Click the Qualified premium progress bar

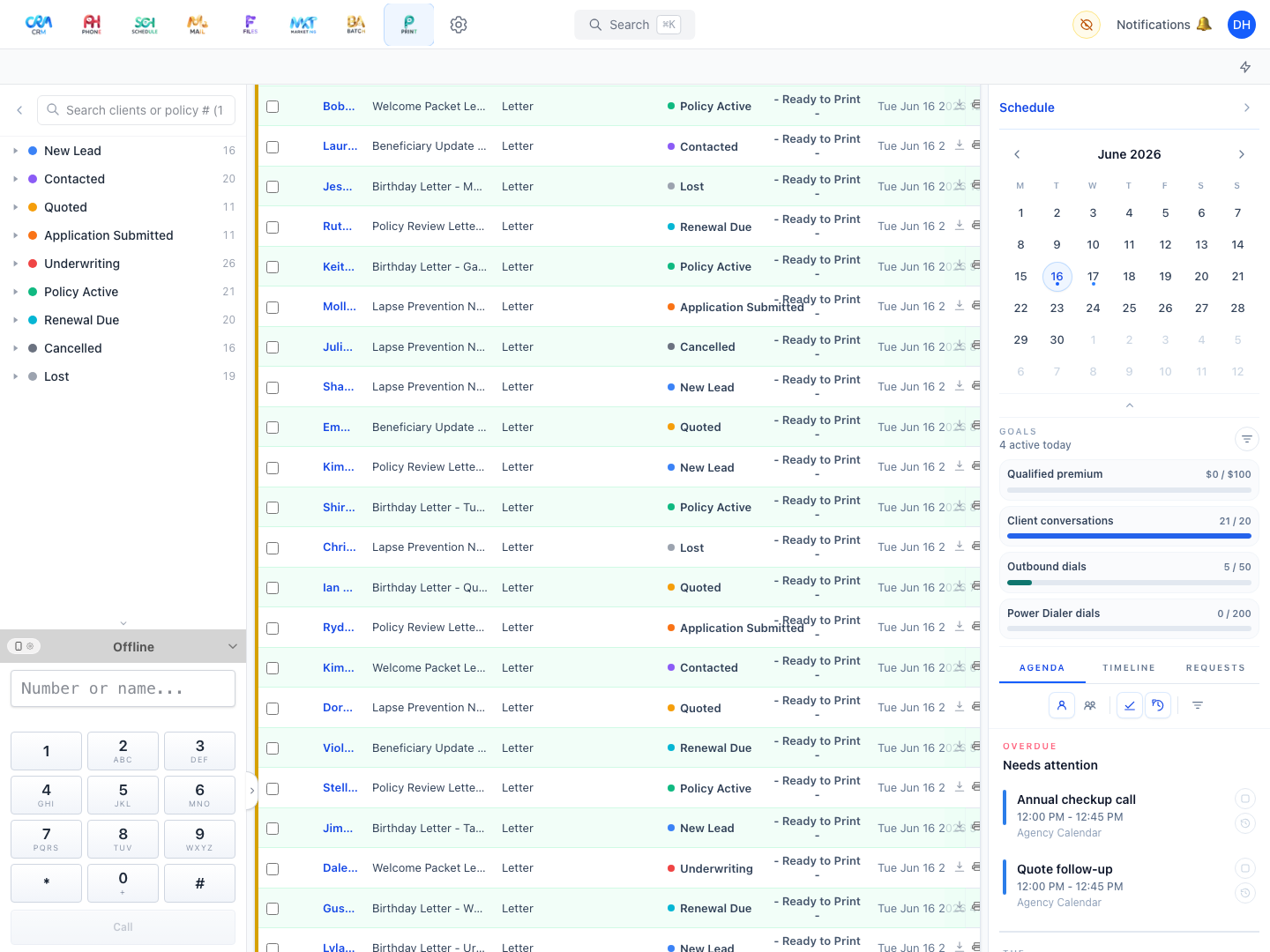click(1129, 489)
